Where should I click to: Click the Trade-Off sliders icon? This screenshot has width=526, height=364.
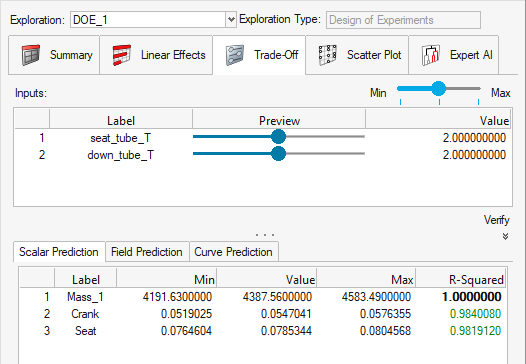click(234, 55)
